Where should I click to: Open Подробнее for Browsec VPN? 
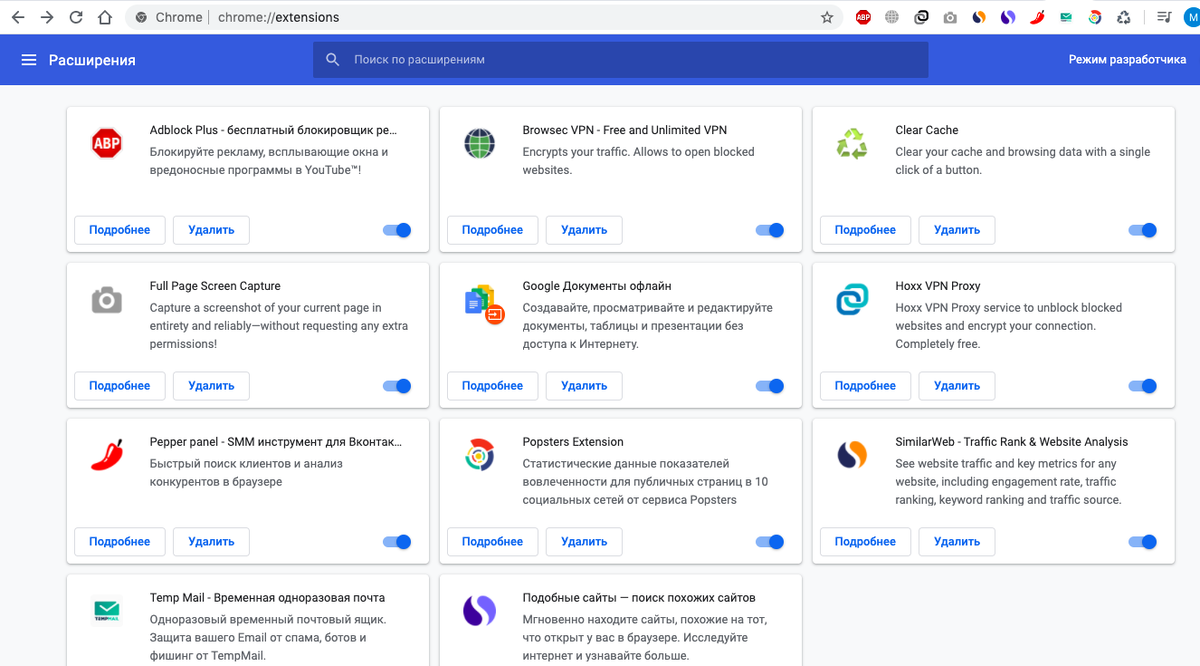click(x=493, y=230)
